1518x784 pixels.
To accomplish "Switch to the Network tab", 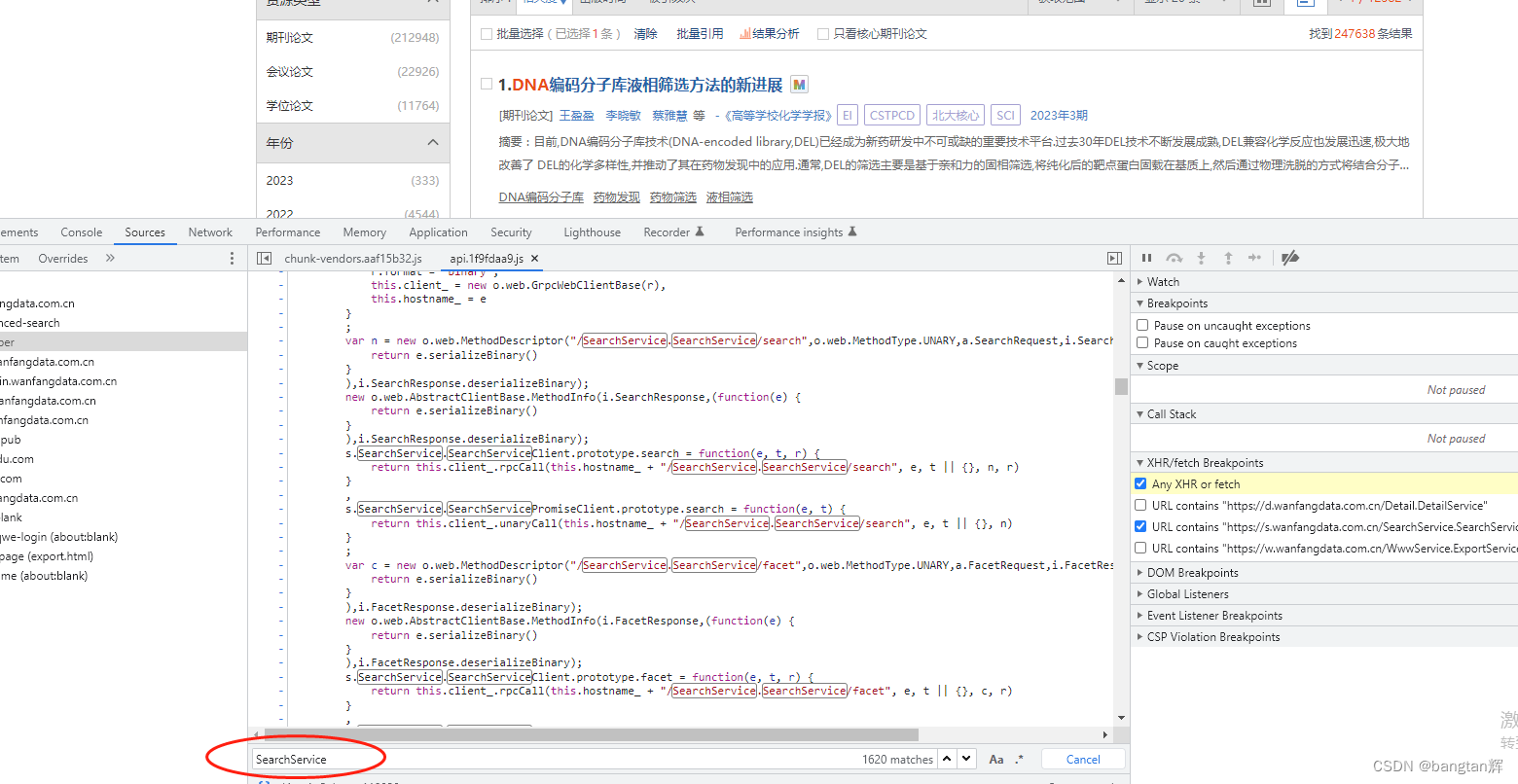I will click(210, 232).
